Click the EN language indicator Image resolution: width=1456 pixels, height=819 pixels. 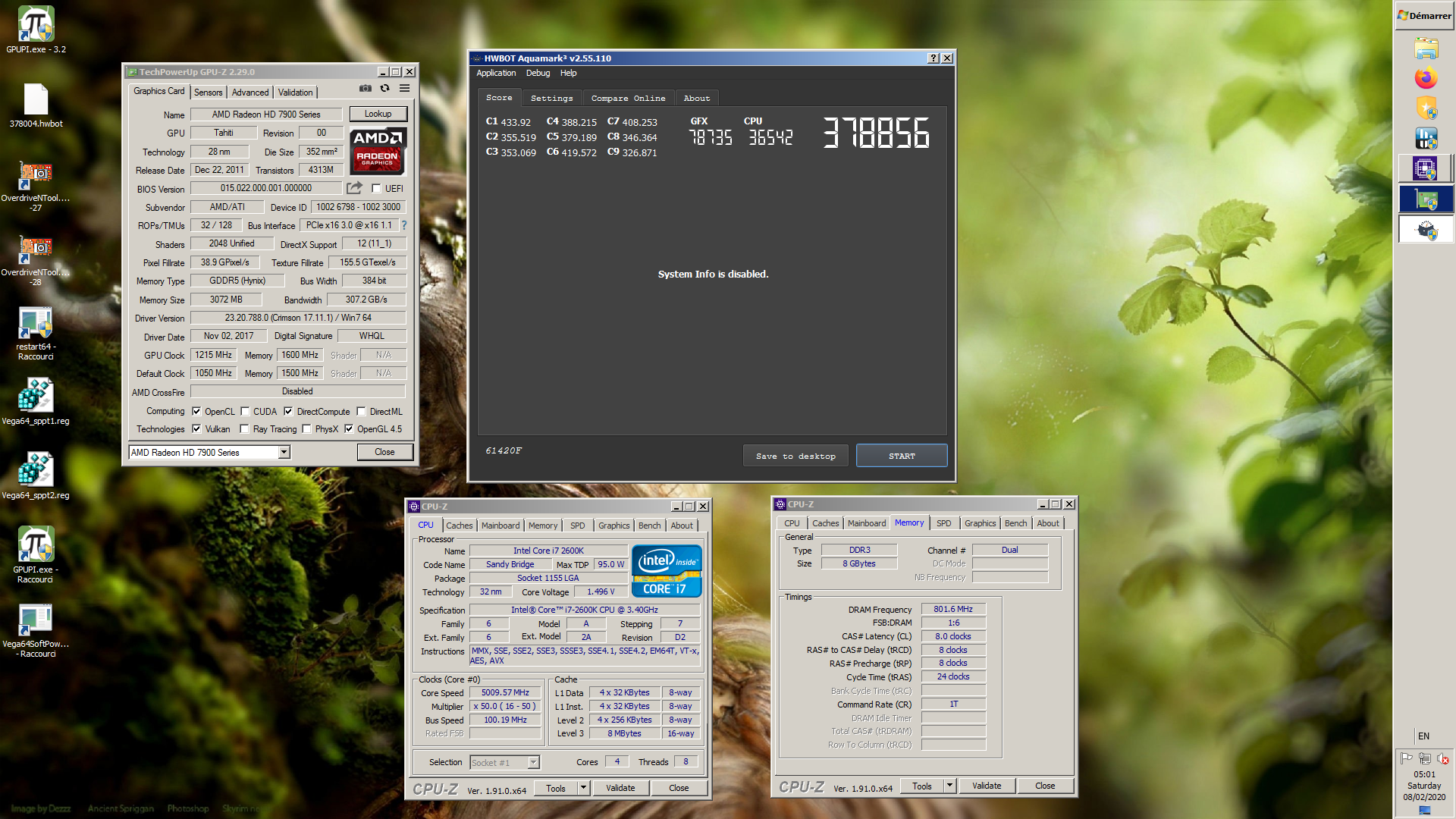1423,736
